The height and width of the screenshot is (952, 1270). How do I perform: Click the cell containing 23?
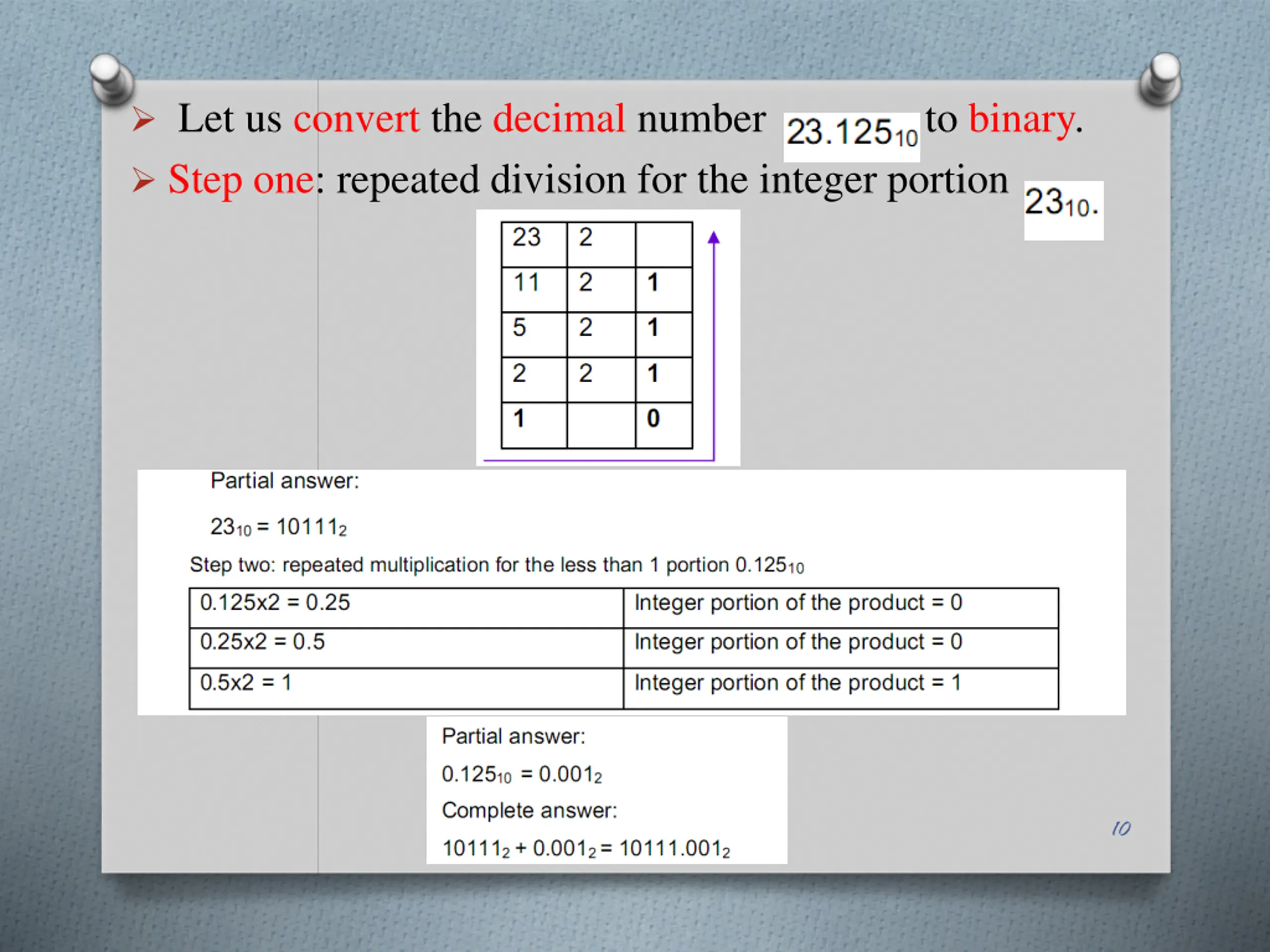pyautogui.click(x=533, y=244)
